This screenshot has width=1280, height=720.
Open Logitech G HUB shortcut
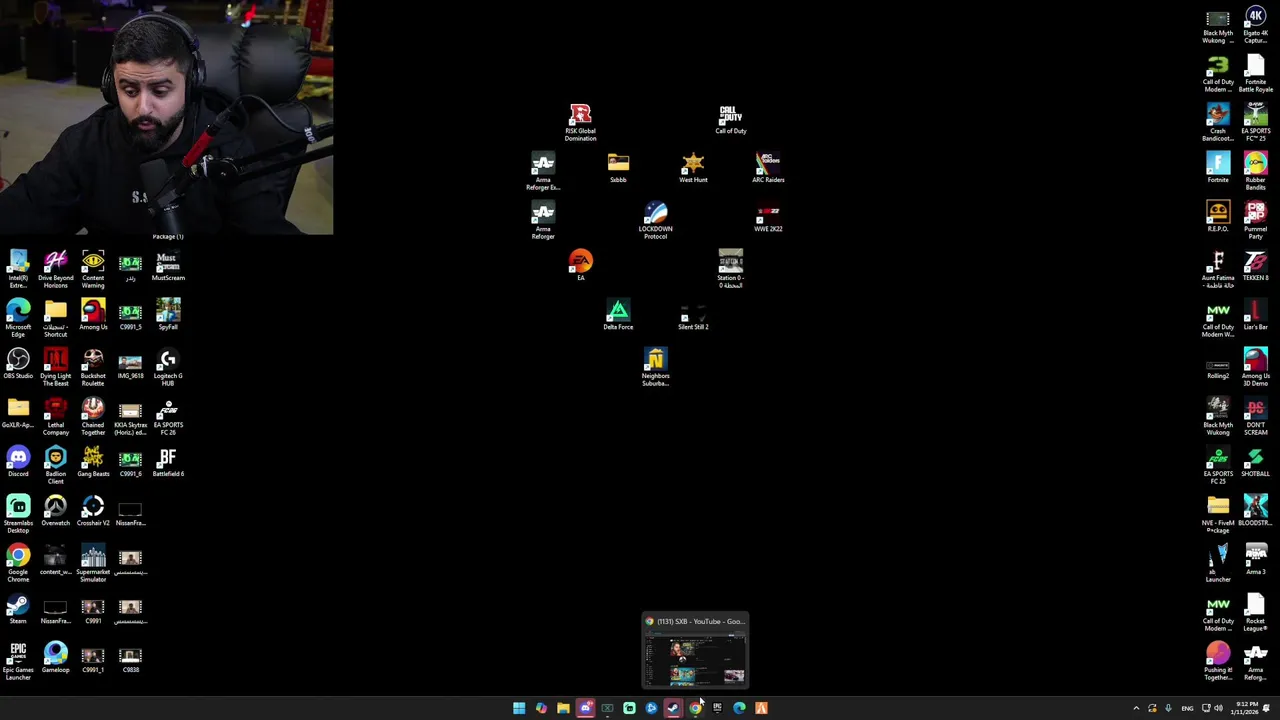tap(168, 367)
